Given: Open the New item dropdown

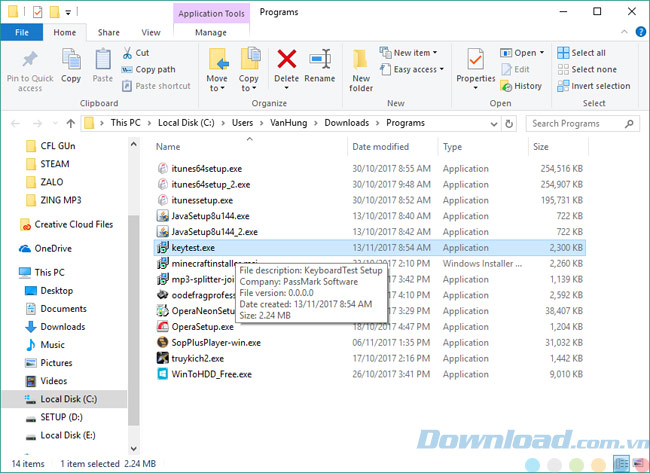Looking at the screenshot, I should pos(408,53).
